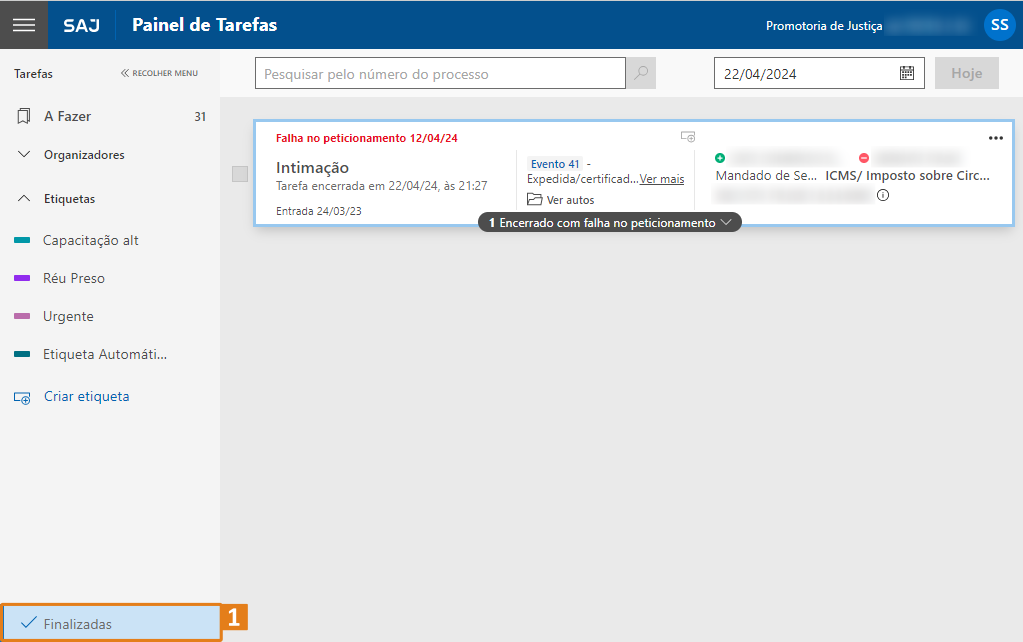Open the A Fazer task list
This screenshot has width=1023, height=642.
coord(67,116)
